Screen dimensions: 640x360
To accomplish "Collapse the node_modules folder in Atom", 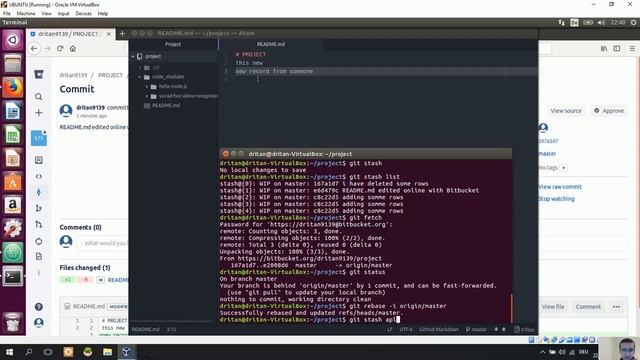I will point(140,77).
